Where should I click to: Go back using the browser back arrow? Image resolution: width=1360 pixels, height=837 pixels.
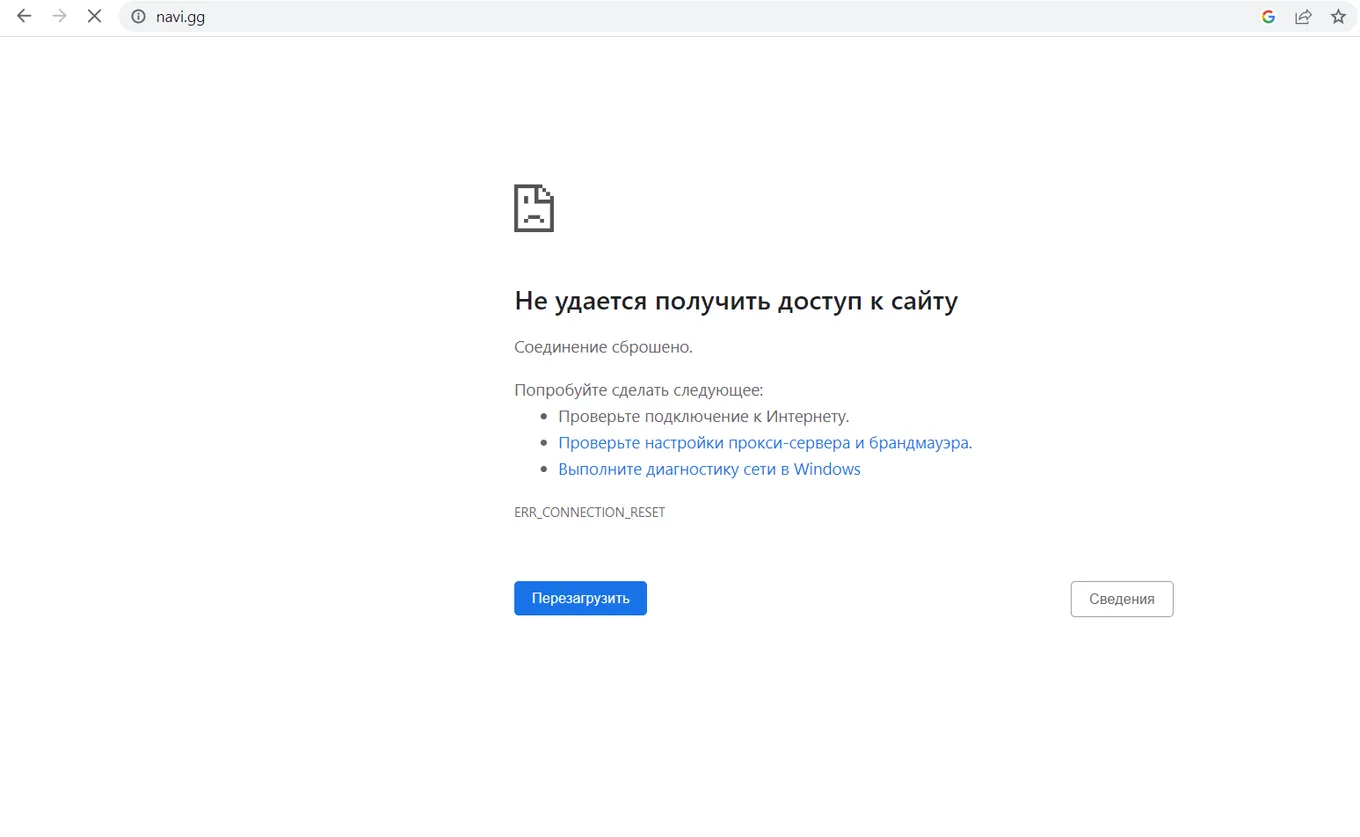[x=24, y=16]
